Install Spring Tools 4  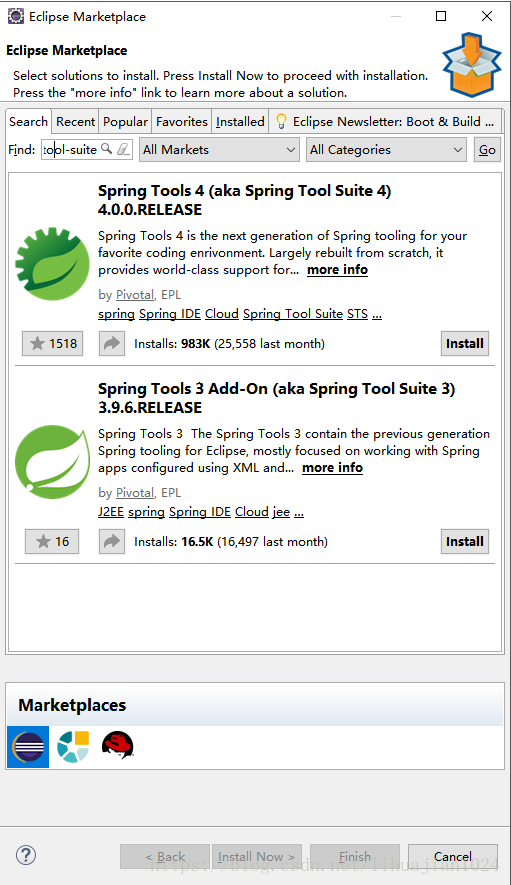pos(465,343)
